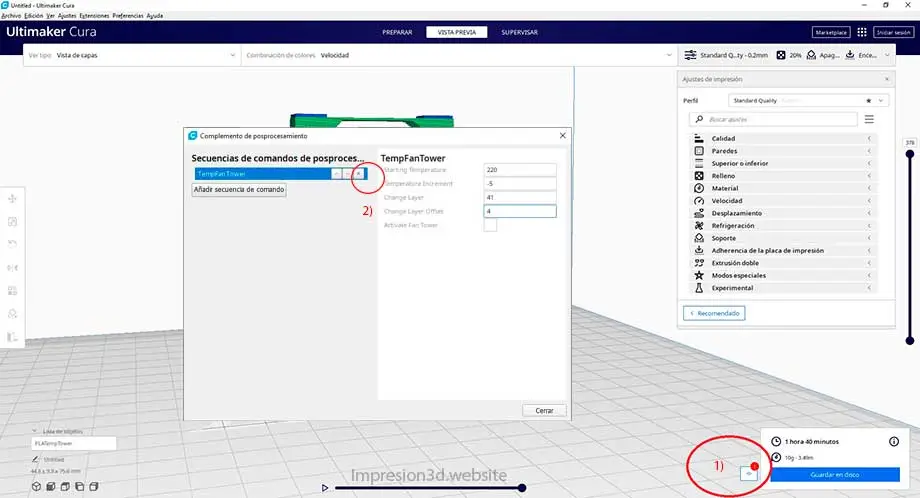Click the Change Layer Offset field

pyautogui.click(x=520, y=211)
